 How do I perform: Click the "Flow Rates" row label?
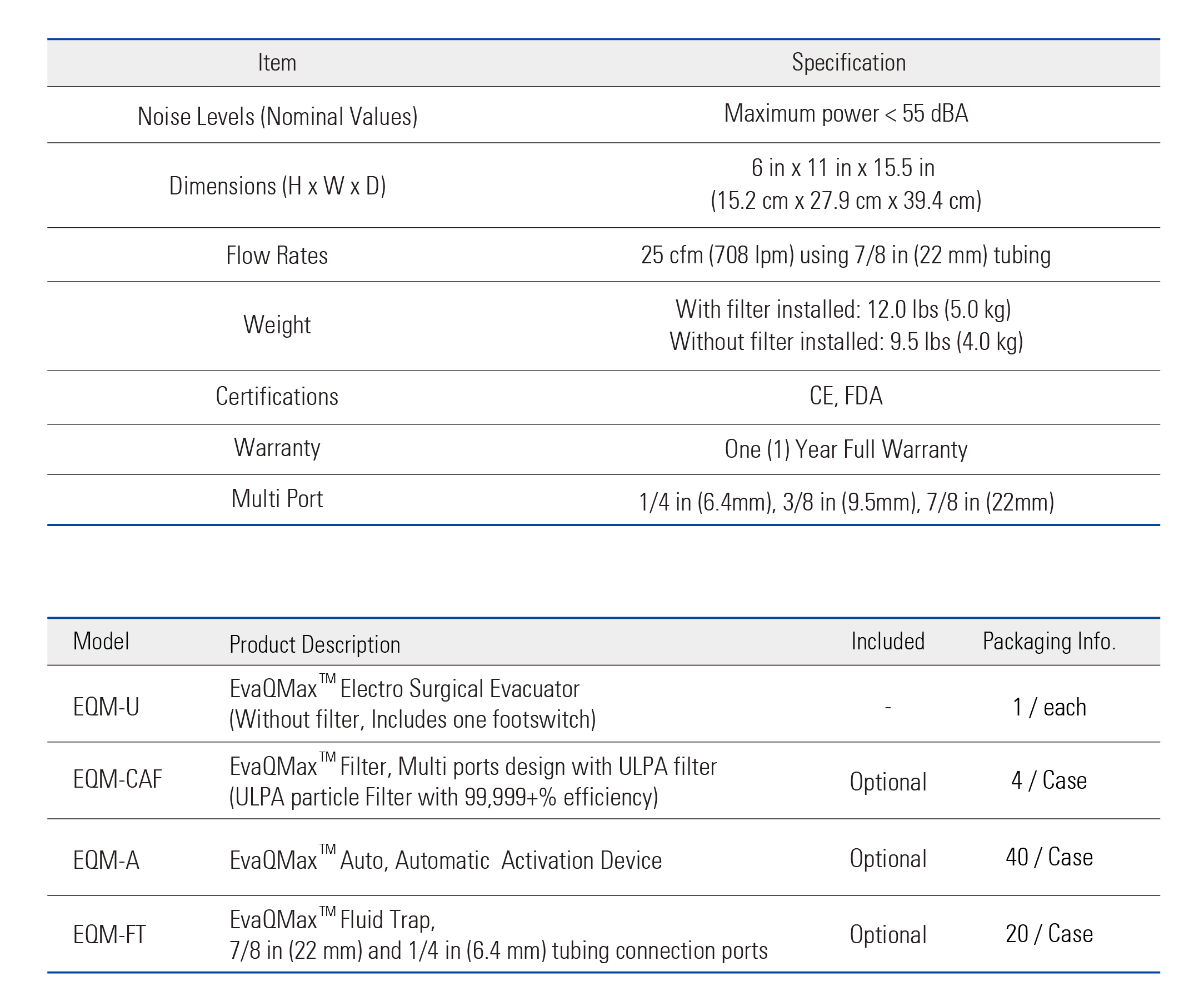tap(277, 255)
